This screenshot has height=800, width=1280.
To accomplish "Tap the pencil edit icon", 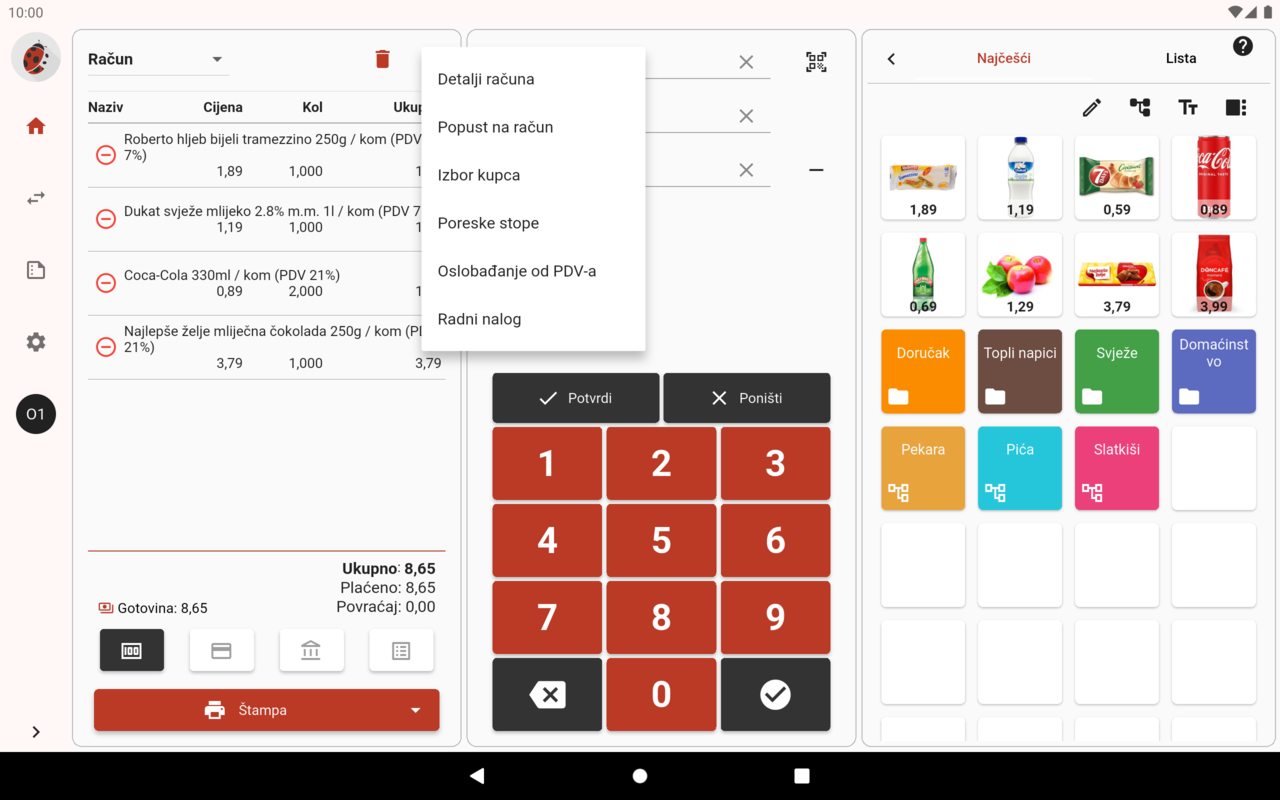I will tap(1092, 107).
